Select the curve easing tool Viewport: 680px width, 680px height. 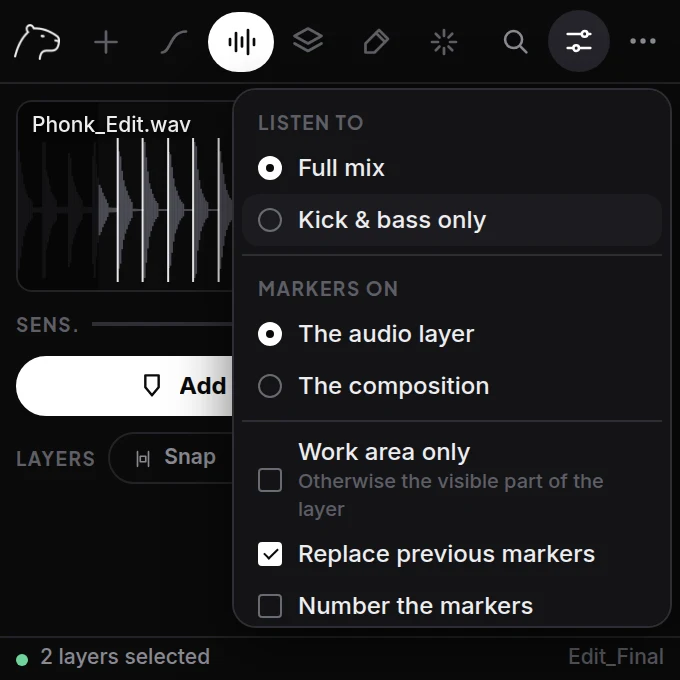click(174, 42)
